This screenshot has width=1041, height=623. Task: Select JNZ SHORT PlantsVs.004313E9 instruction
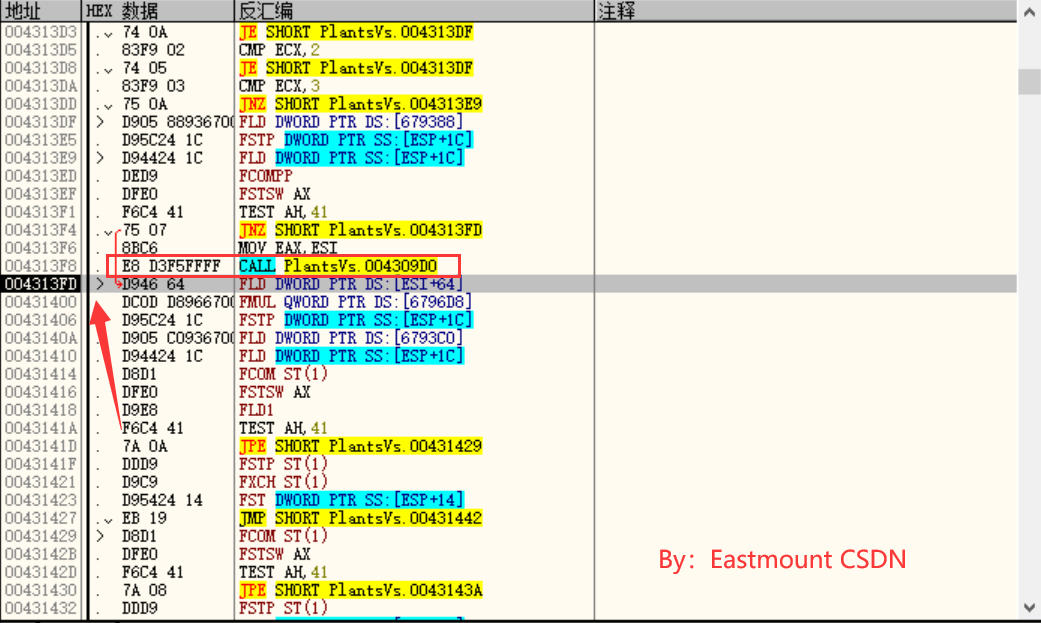pos(360,104)
